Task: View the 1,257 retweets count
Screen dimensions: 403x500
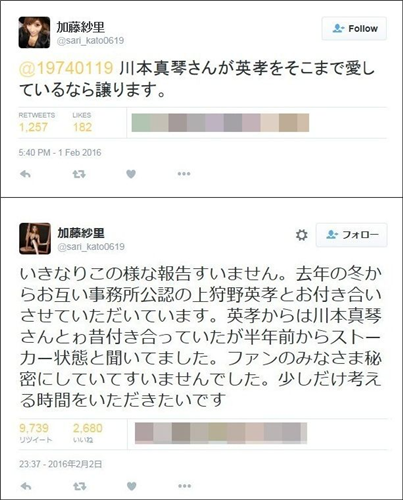Action: click(33, 127)
